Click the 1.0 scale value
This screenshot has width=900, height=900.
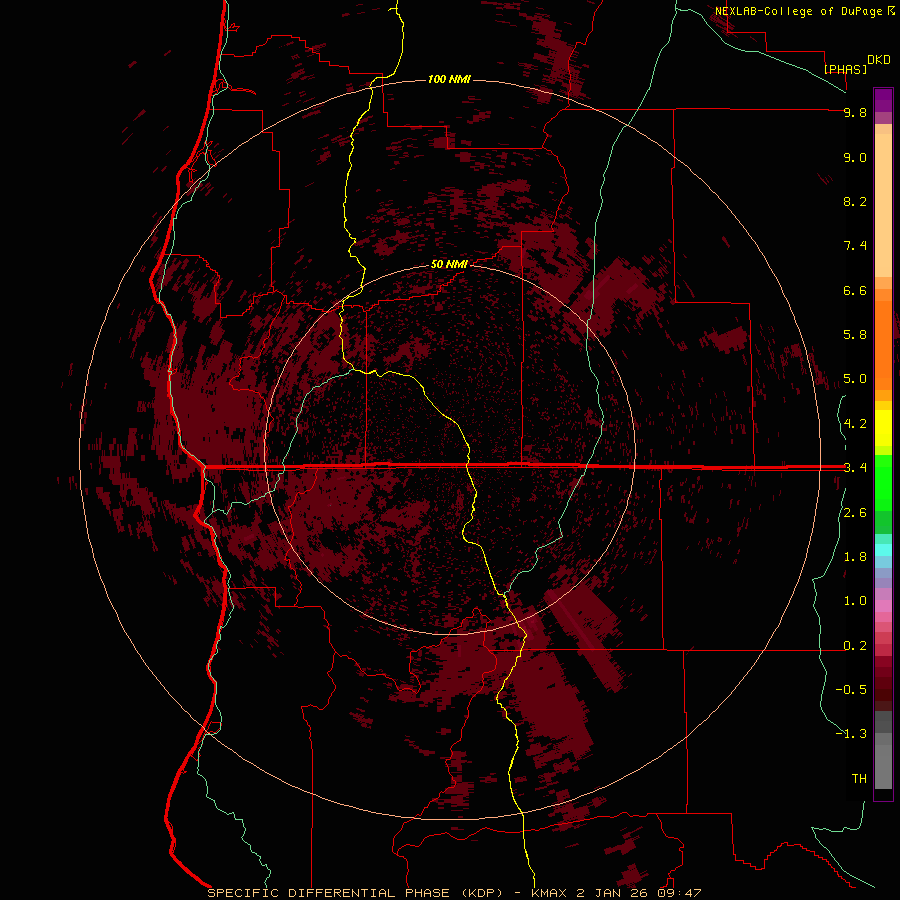(x=855, y=601)
